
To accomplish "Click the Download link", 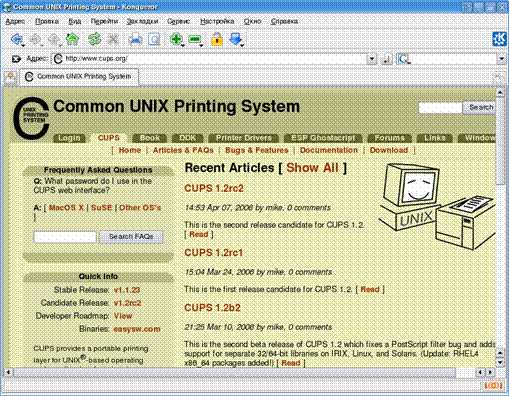I will coord(389,150).
